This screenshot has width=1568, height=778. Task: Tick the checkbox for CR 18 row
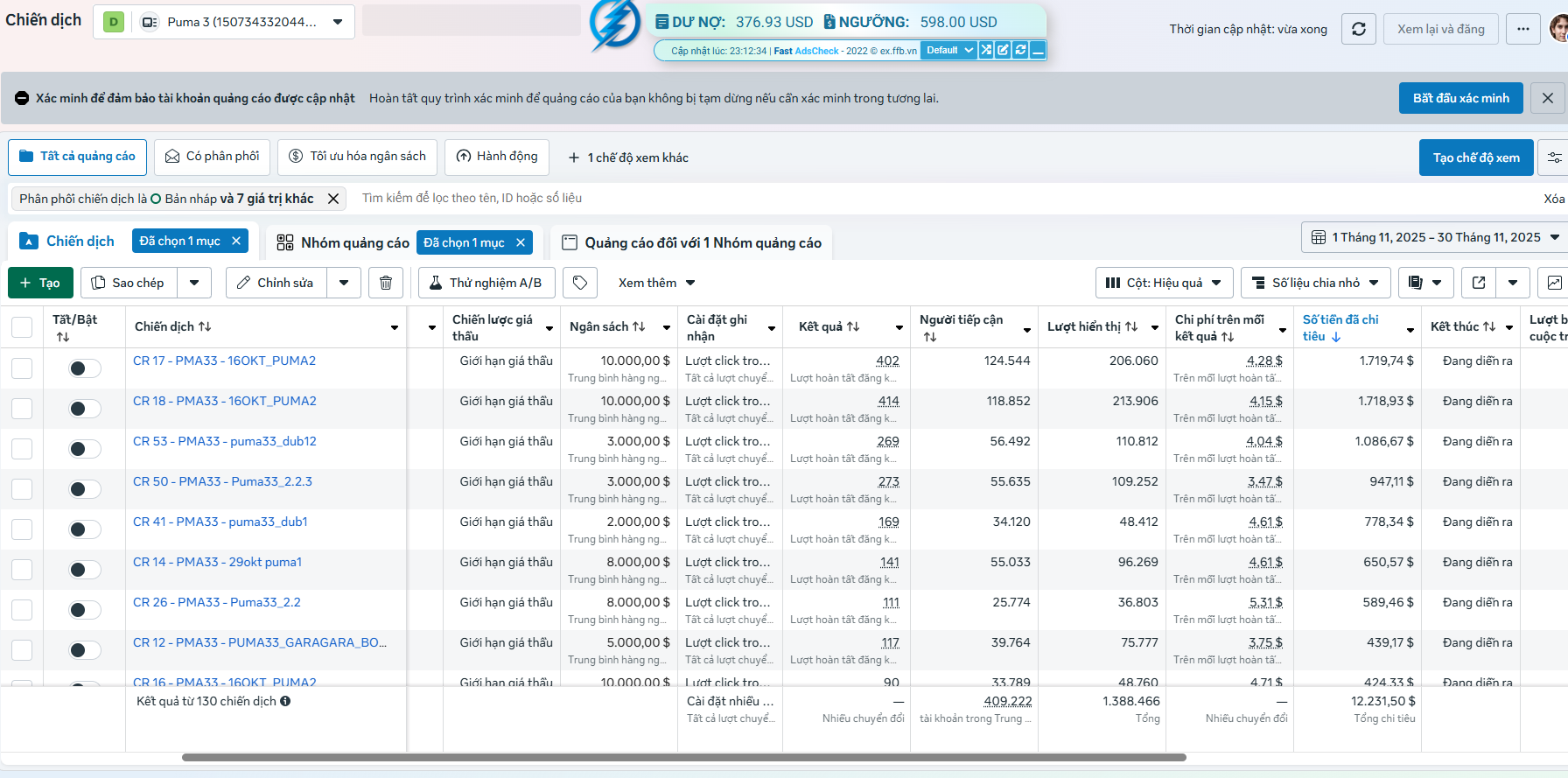[x=22, y=409]
